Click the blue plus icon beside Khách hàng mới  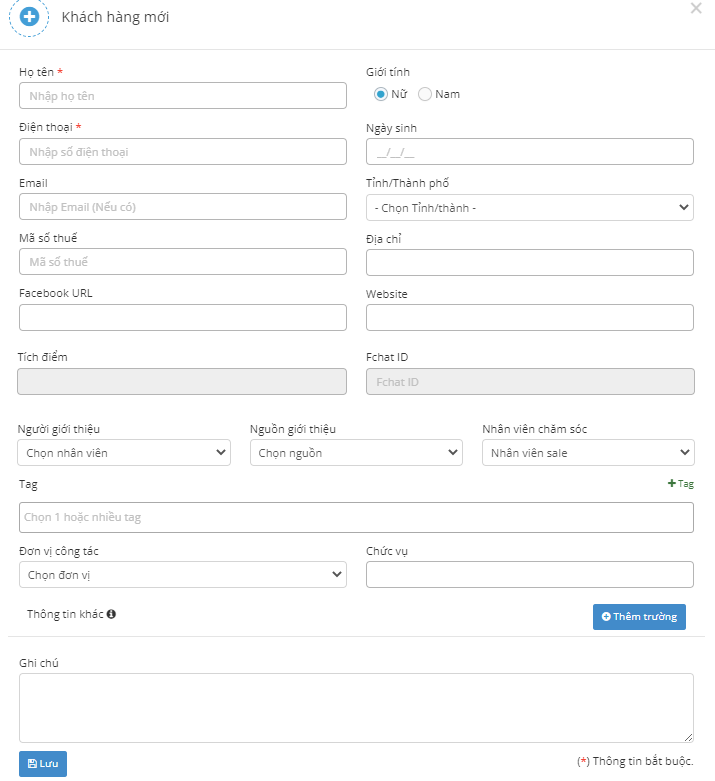[x=30, y=17]
